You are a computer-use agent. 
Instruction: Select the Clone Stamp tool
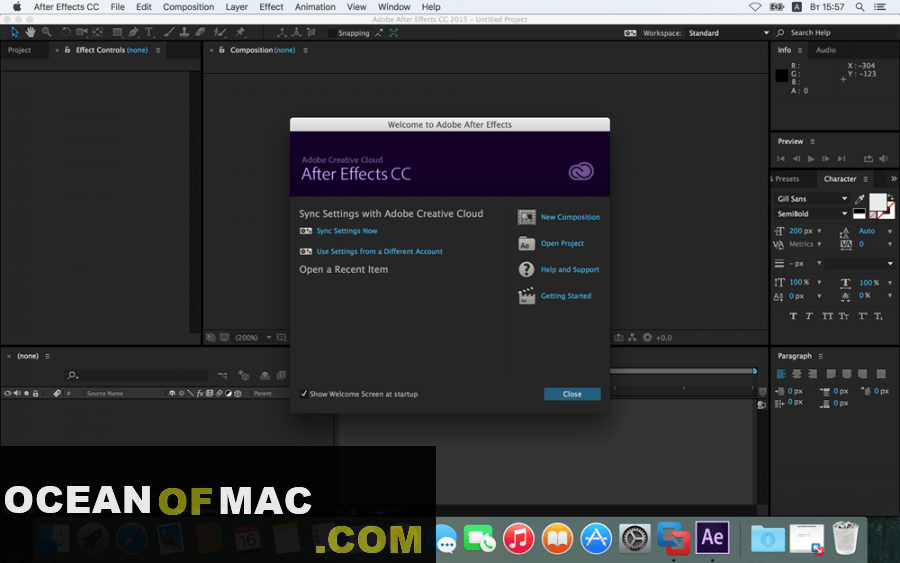click(x=184, y=32)
